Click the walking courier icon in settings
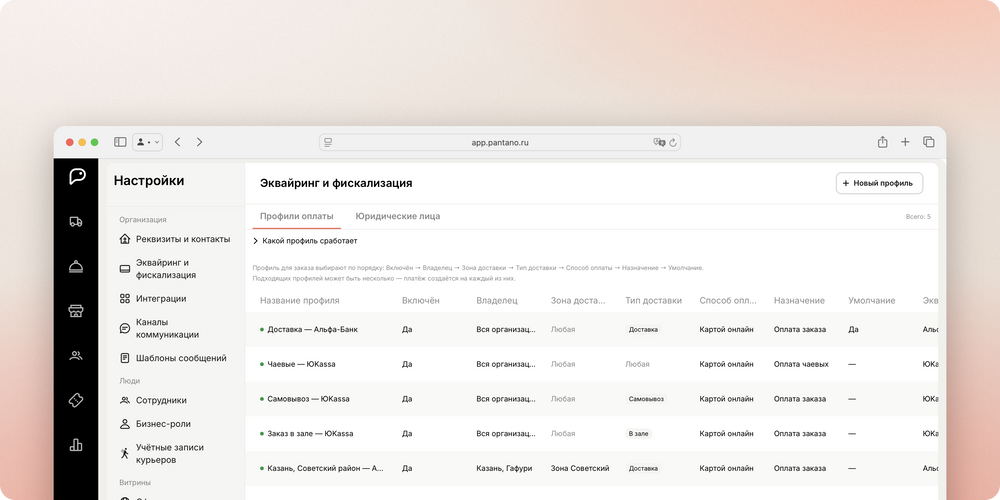This screenshot has height=500, width=1000. (x=125, y=453)
